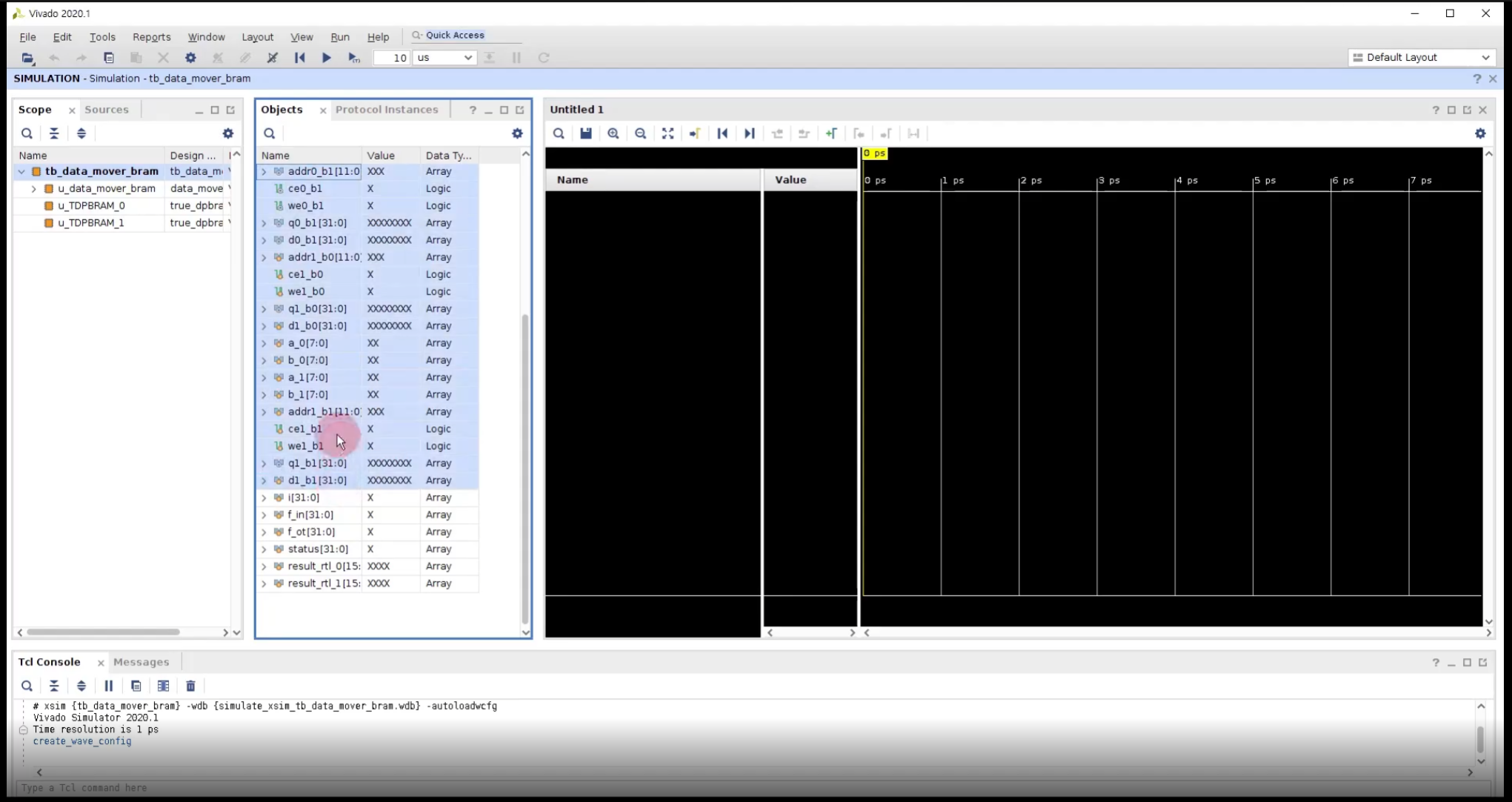Open Default Layout dropdown

click(x=1421, y=58)
